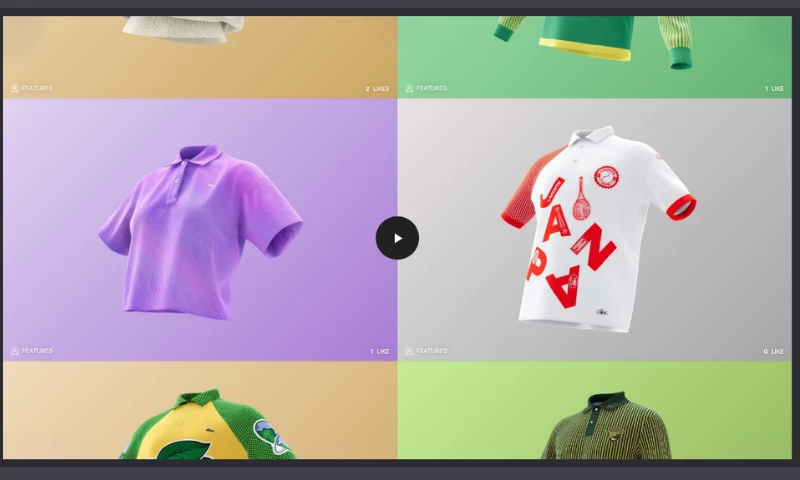The image size is (800, 480).
Task: Click Featured badge icon on purple tile
Action: (15, 351)
